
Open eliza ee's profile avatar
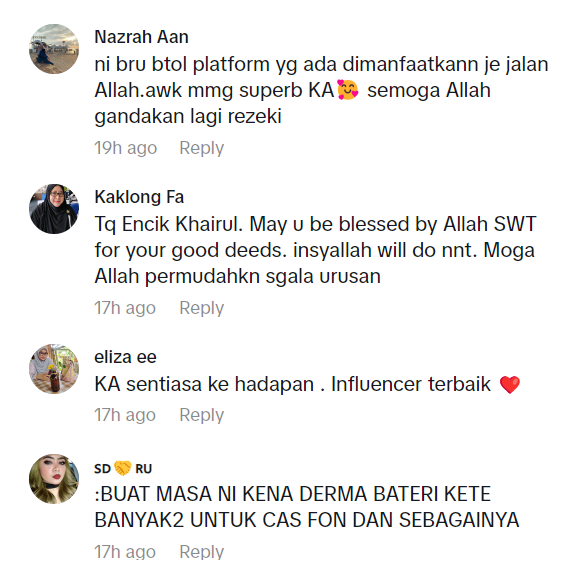tap(54, 369)
